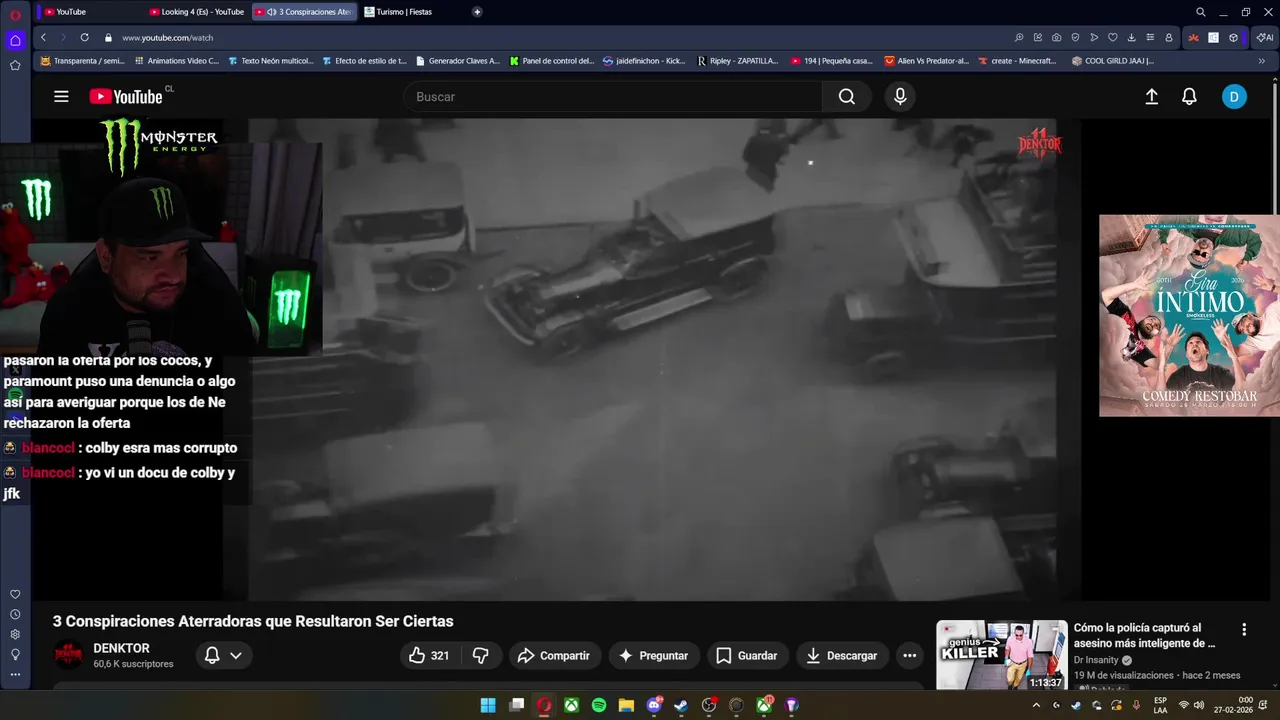Open options menu for the recommended video
Screen dimensions: 1280x720
pos(1244,629)
